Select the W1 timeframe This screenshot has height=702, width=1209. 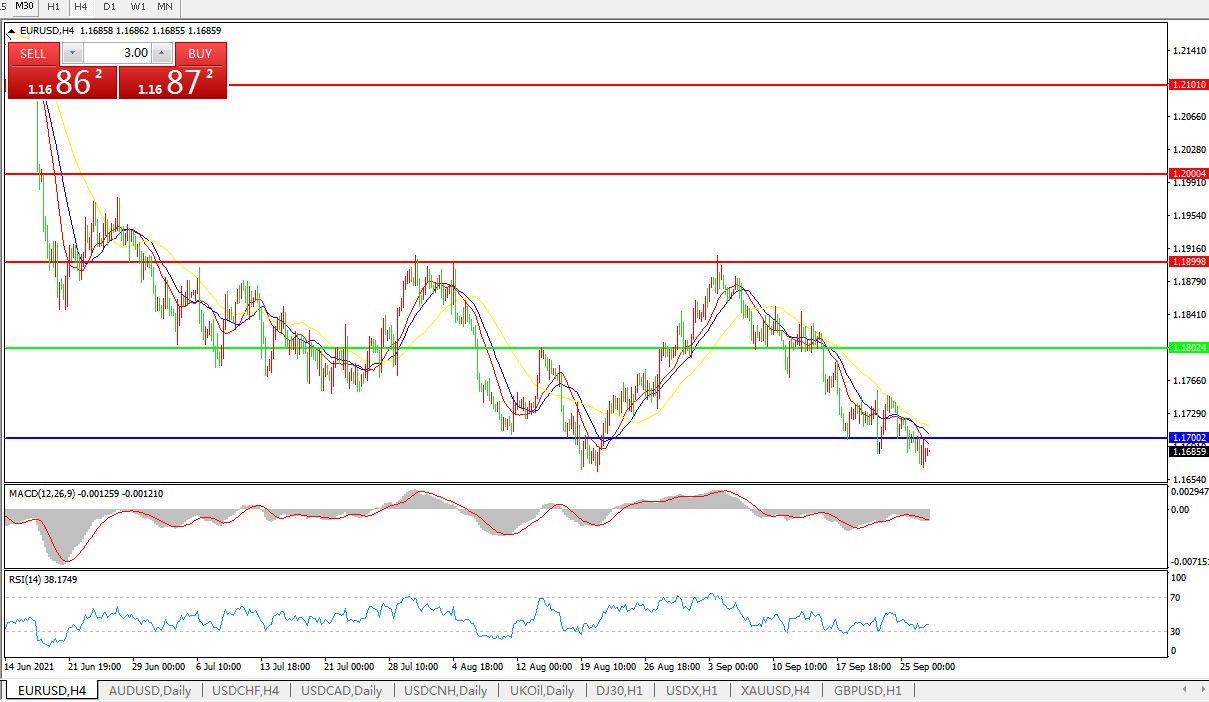[137, 6]
